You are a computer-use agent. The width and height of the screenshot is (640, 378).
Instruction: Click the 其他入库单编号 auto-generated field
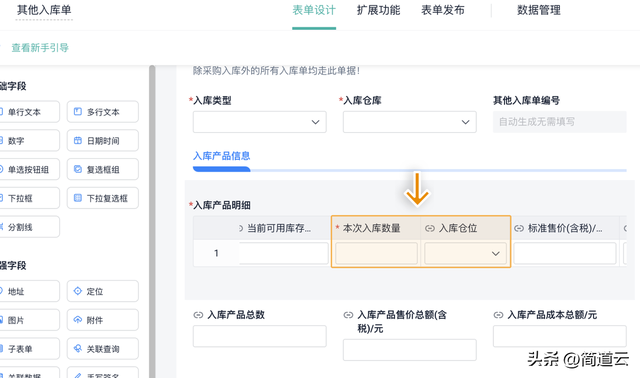560,122
